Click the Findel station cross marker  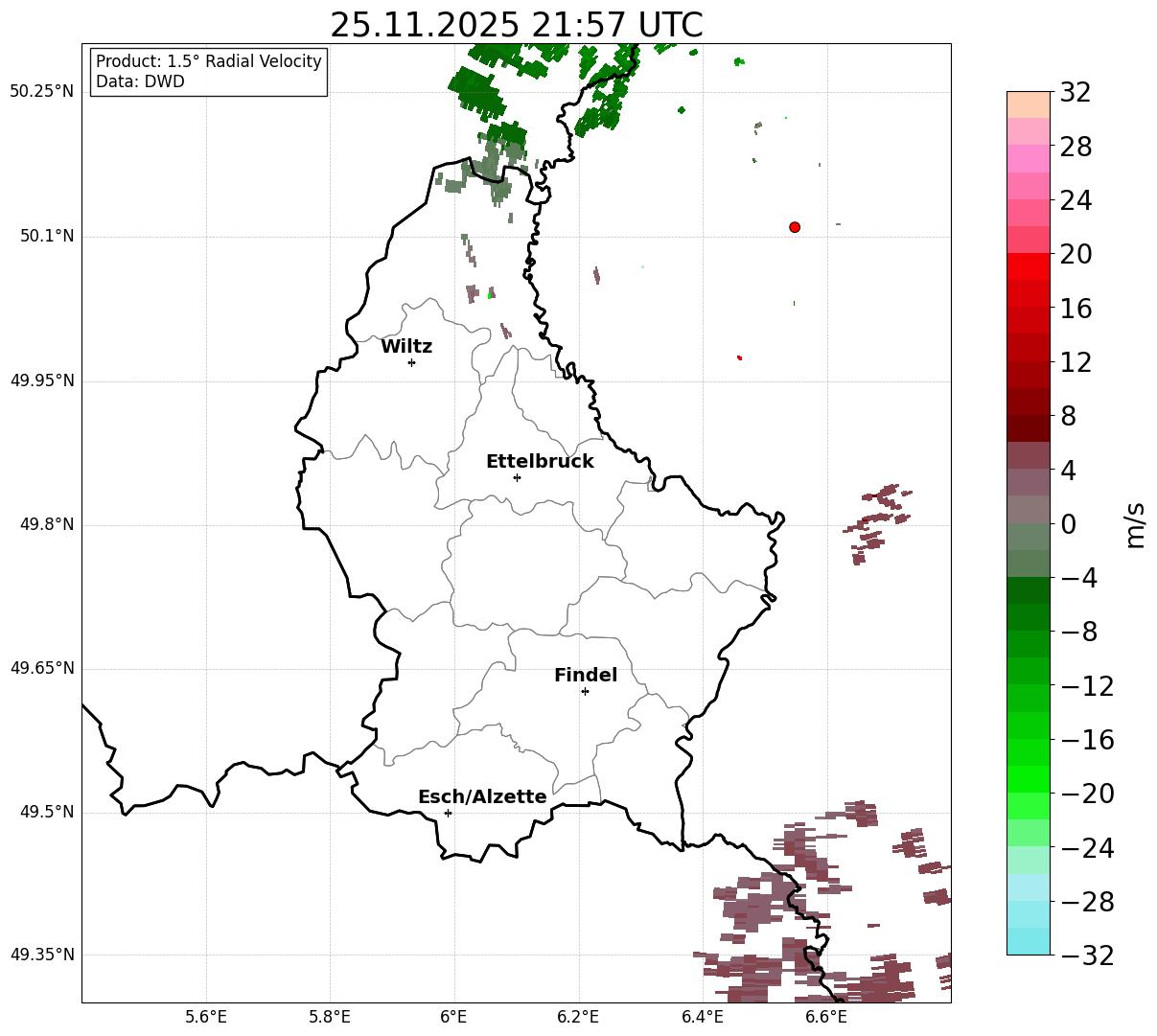point(585,691)
